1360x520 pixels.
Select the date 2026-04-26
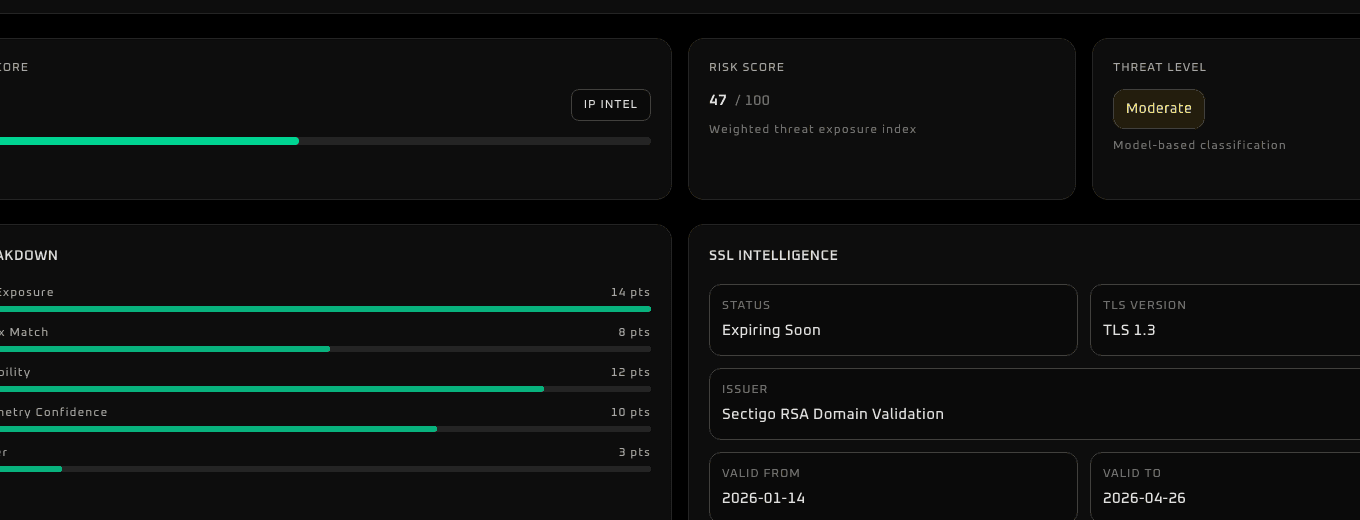(x=1145, y=498)
